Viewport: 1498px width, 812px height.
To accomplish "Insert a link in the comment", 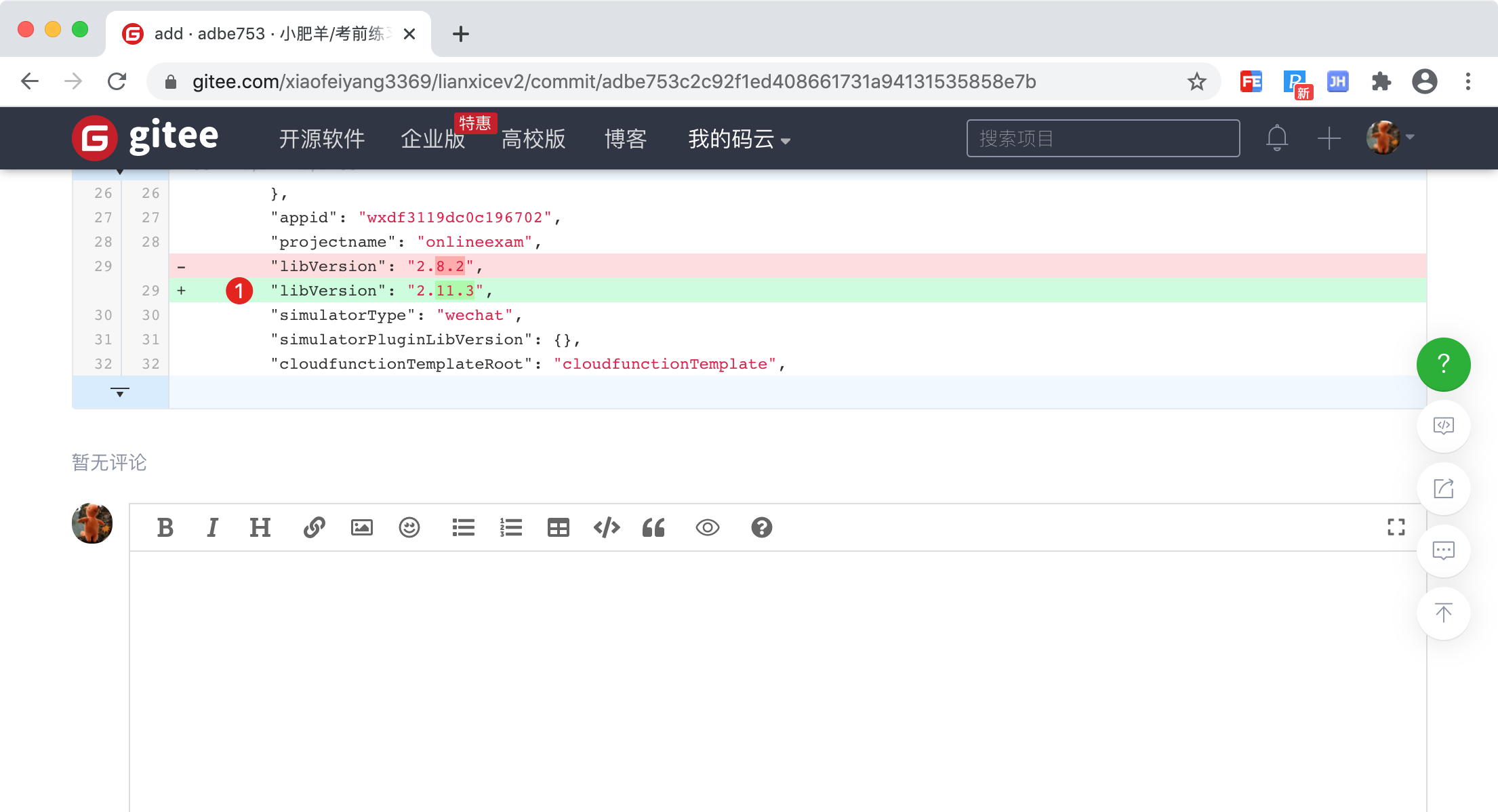I will click(314, 527).
